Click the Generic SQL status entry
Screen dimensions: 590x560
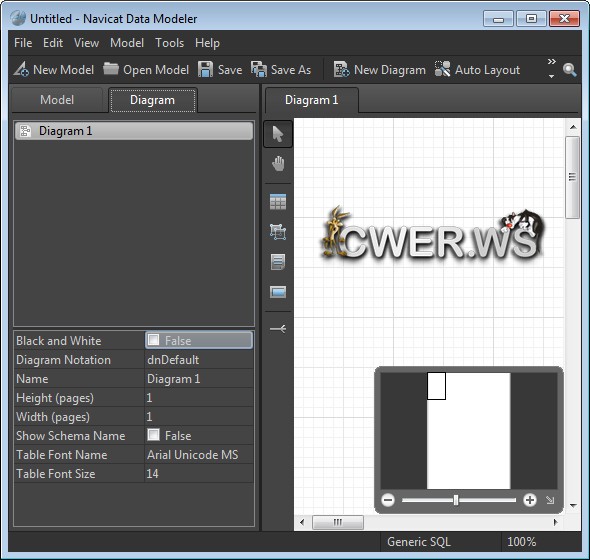click(x=418, y=542)
